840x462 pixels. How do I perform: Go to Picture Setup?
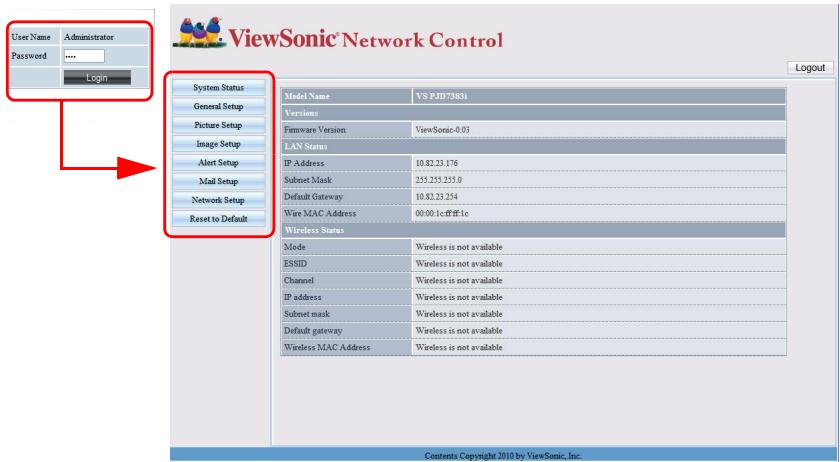coord(219,125)
